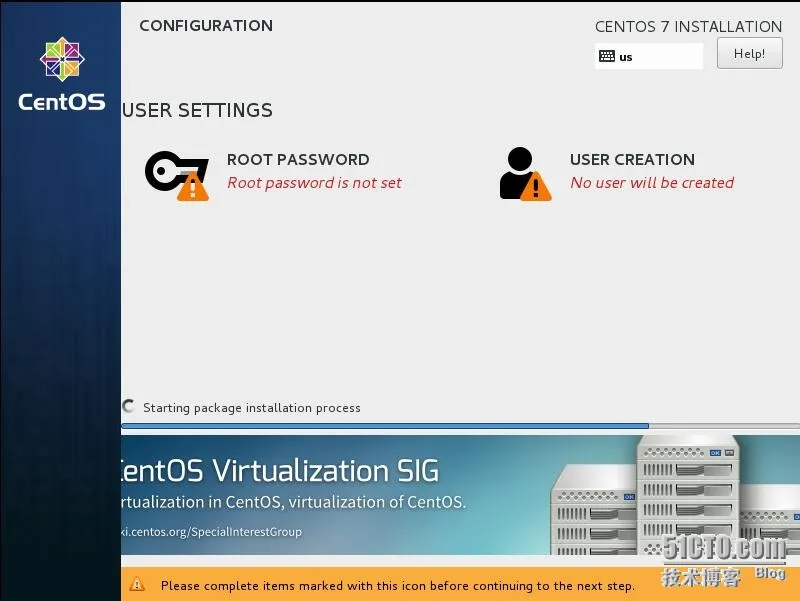800x601 pixels.
Task: Click the package installation progress bar
Action: [460, 425]
